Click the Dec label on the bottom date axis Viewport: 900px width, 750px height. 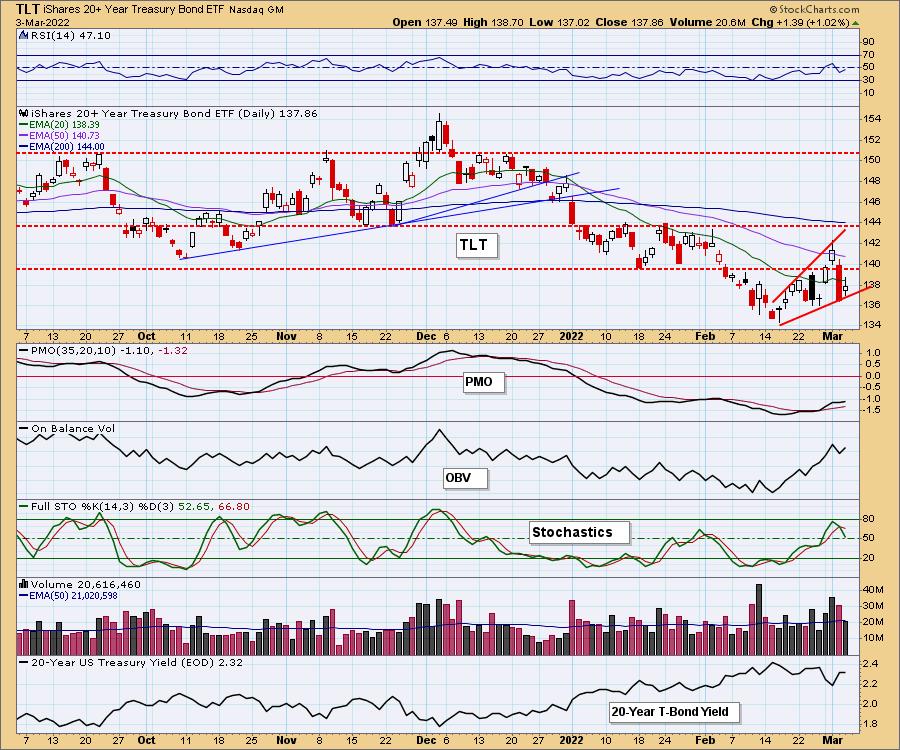tap(426, 740)
